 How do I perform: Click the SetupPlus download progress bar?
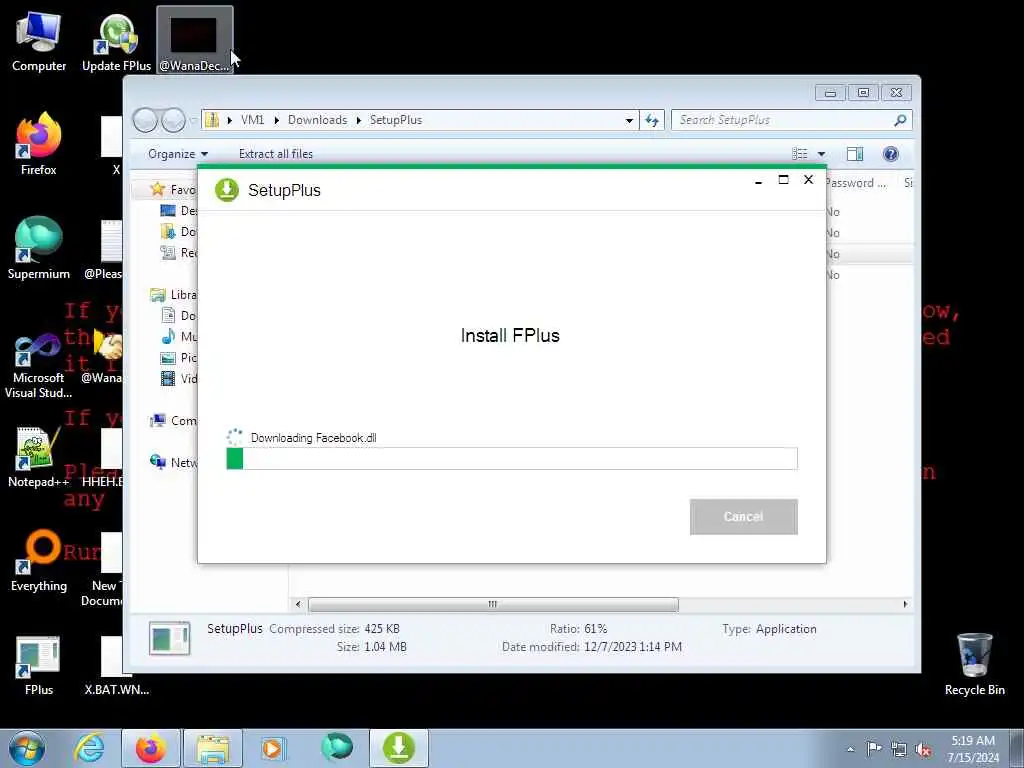click(x=511, y=458)
